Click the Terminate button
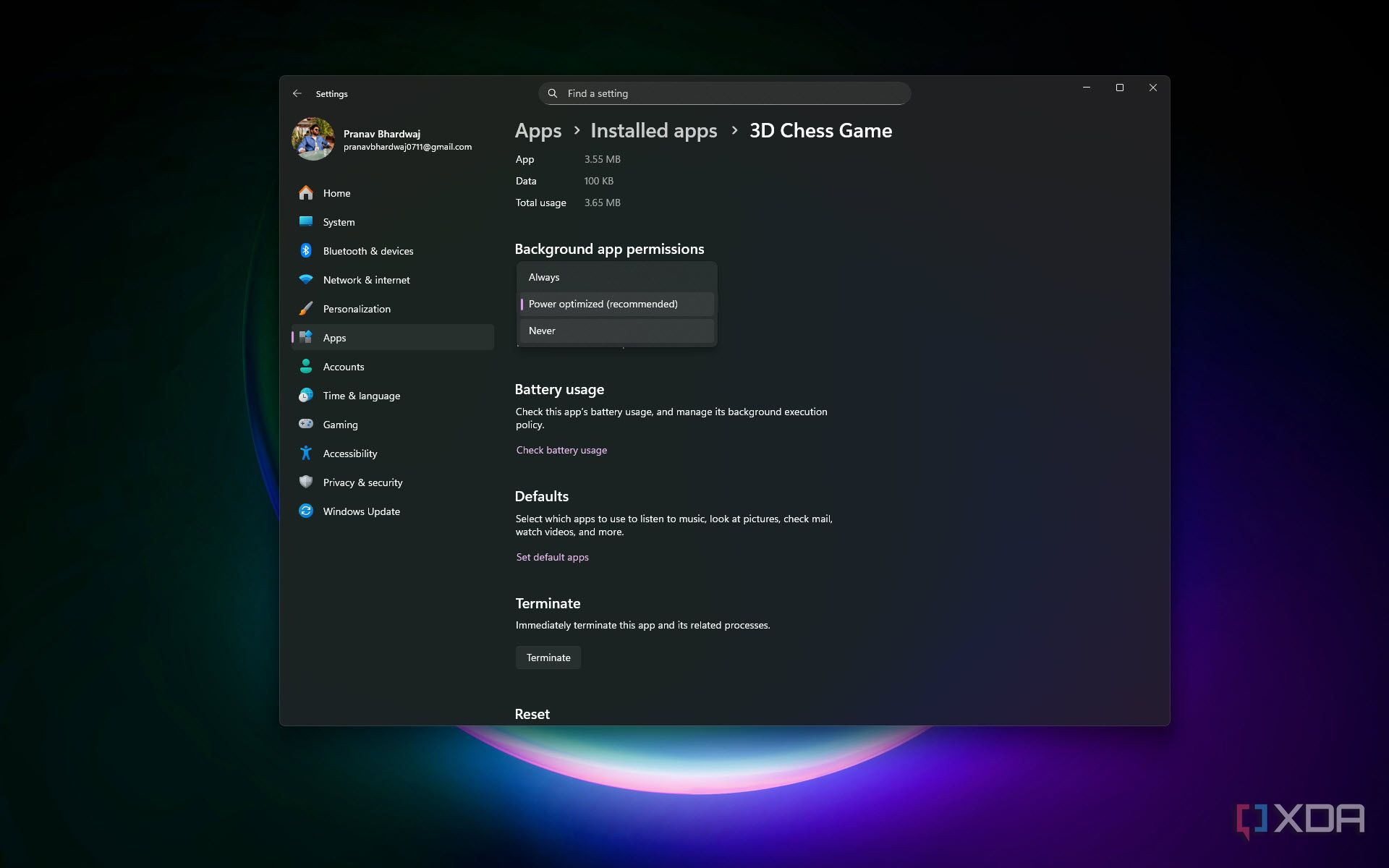 click(x=548, y=658)
